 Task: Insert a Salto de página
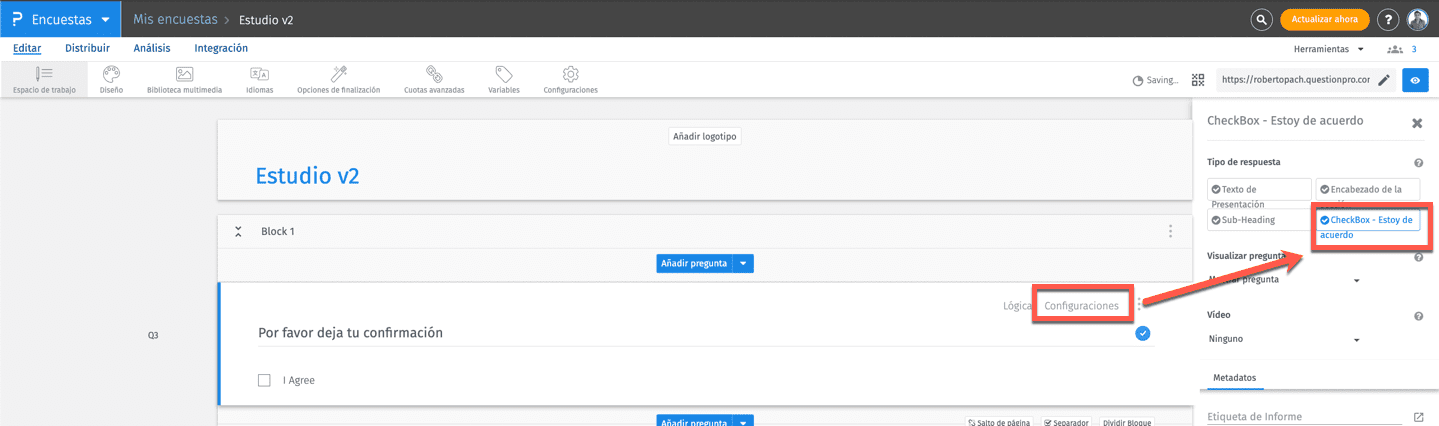pos(1000,422)
